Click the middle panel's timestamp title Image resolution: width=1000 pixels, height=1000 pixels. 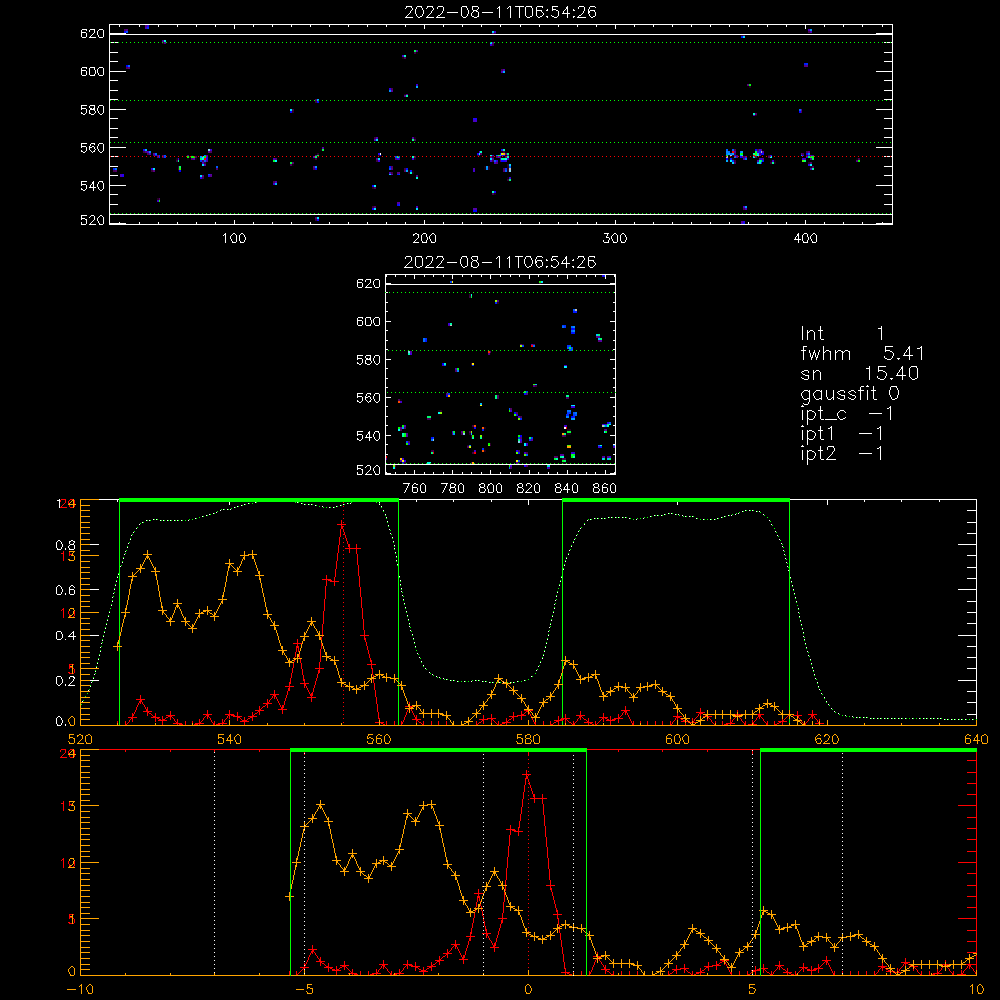click(x=500, y=262)
